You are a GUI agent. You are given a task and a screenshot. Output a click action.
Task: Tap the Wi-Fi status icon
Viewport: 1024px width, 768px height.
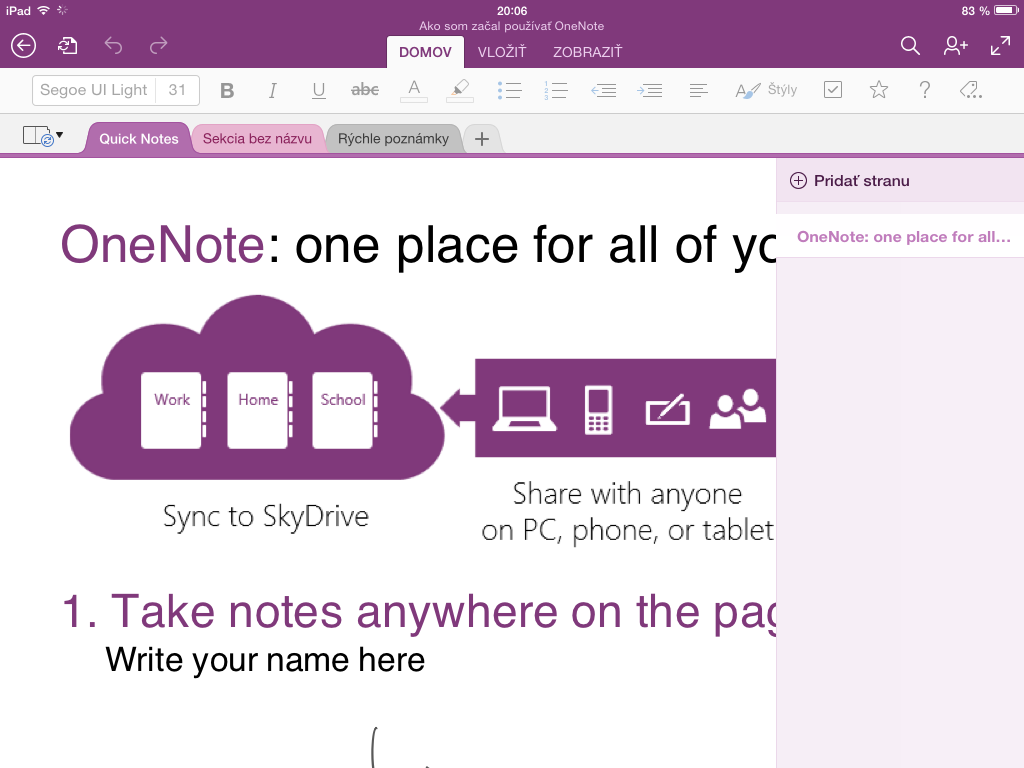pos(44,10)
